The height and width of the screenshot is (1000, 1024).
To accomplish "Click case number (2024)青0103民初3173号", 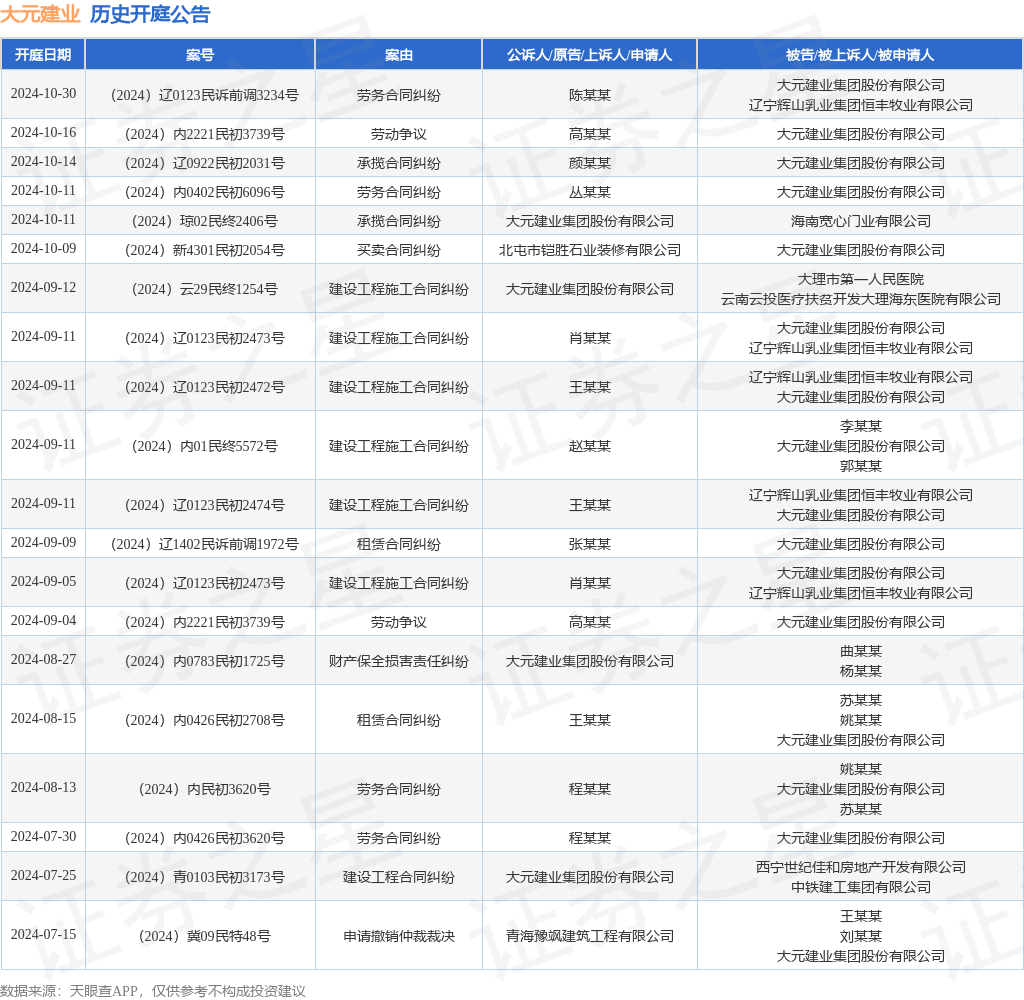I will pyautogui.click(x=204, y=877).
